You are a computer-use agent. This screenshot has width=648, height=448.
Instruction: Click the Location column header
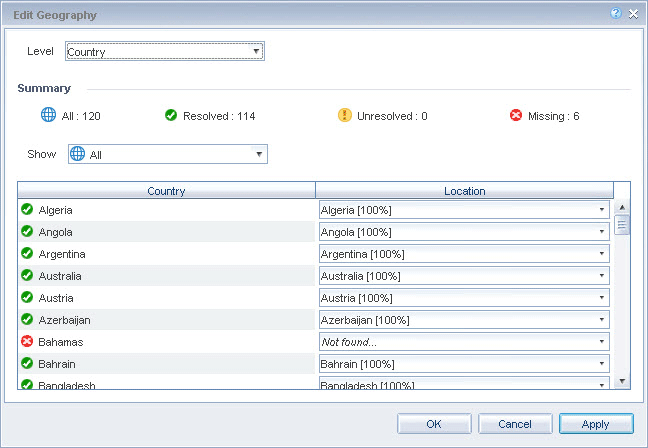pos(464,190)
